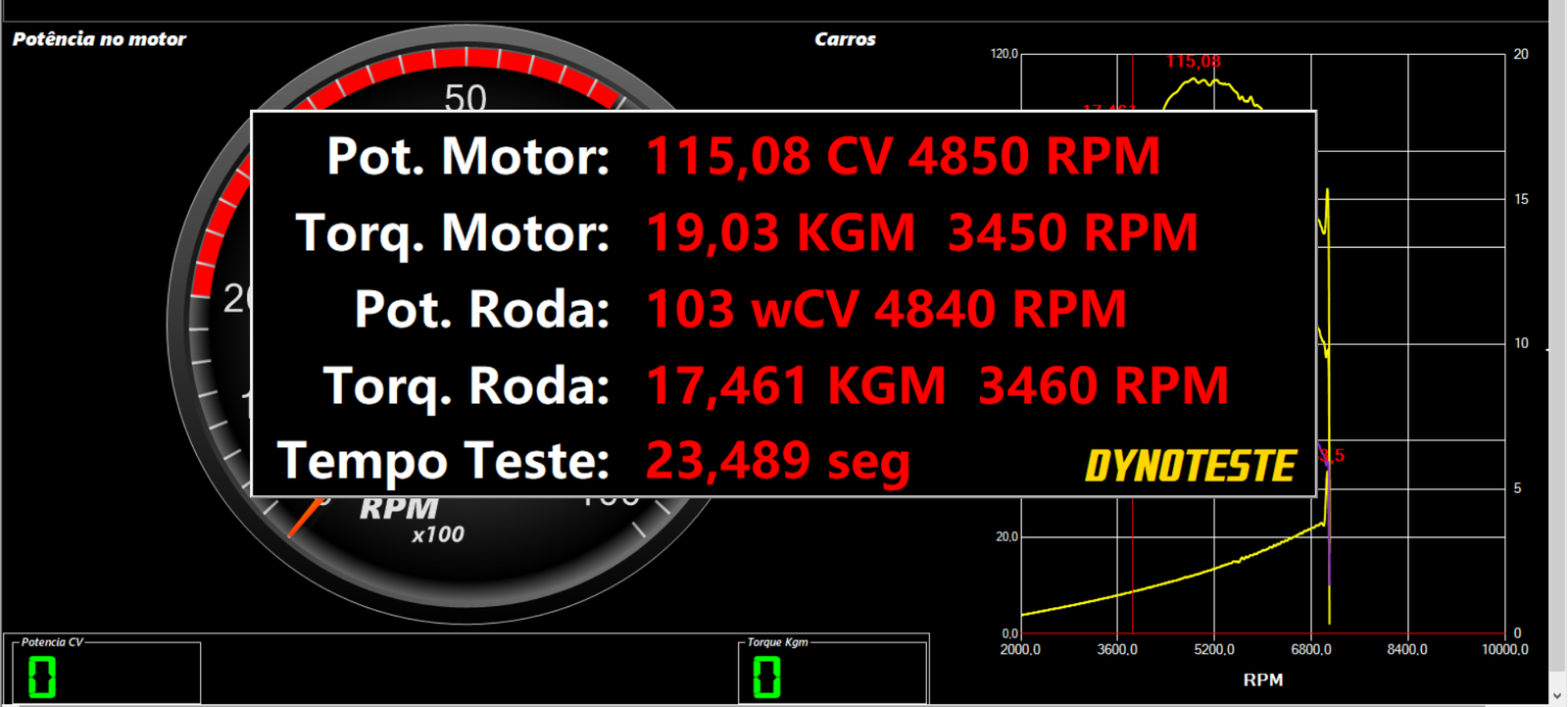Click the green Torque Kgm digit display

pos(766,677)
